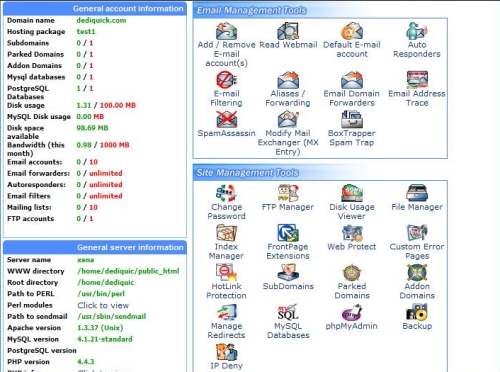Click the Read Webmail text link
500x372 pixels.
[288, 45]
